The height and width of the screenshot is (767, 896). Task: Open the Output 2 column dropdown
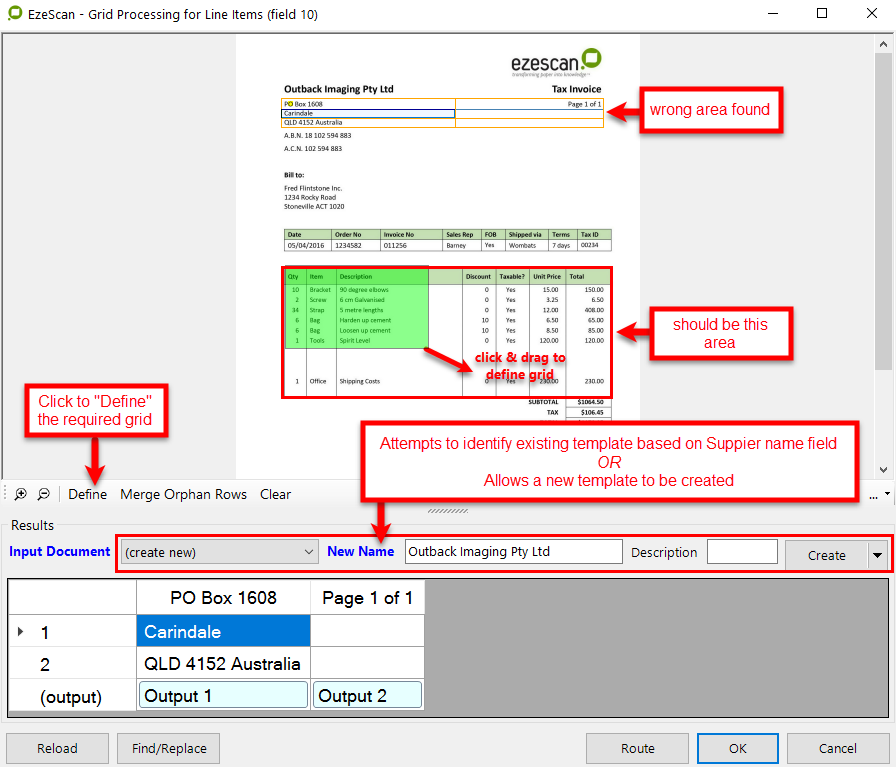367,696
